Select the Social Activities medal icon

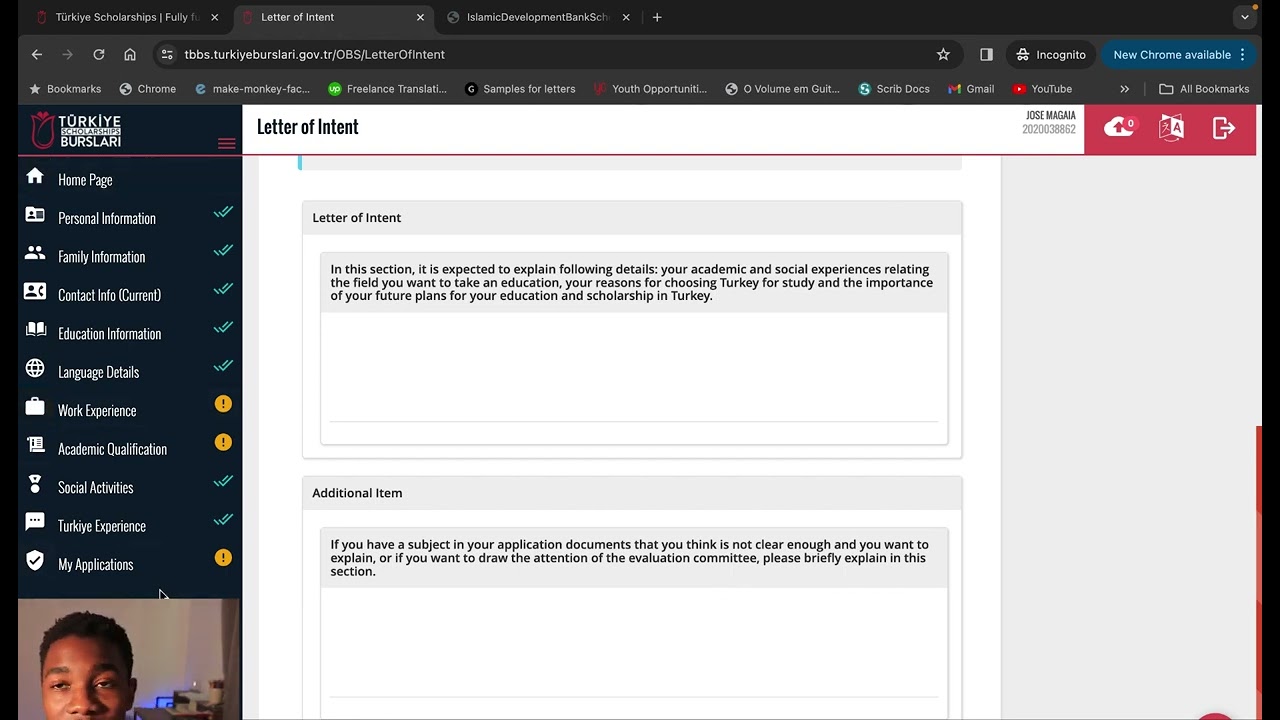click(x=35, y=485)
